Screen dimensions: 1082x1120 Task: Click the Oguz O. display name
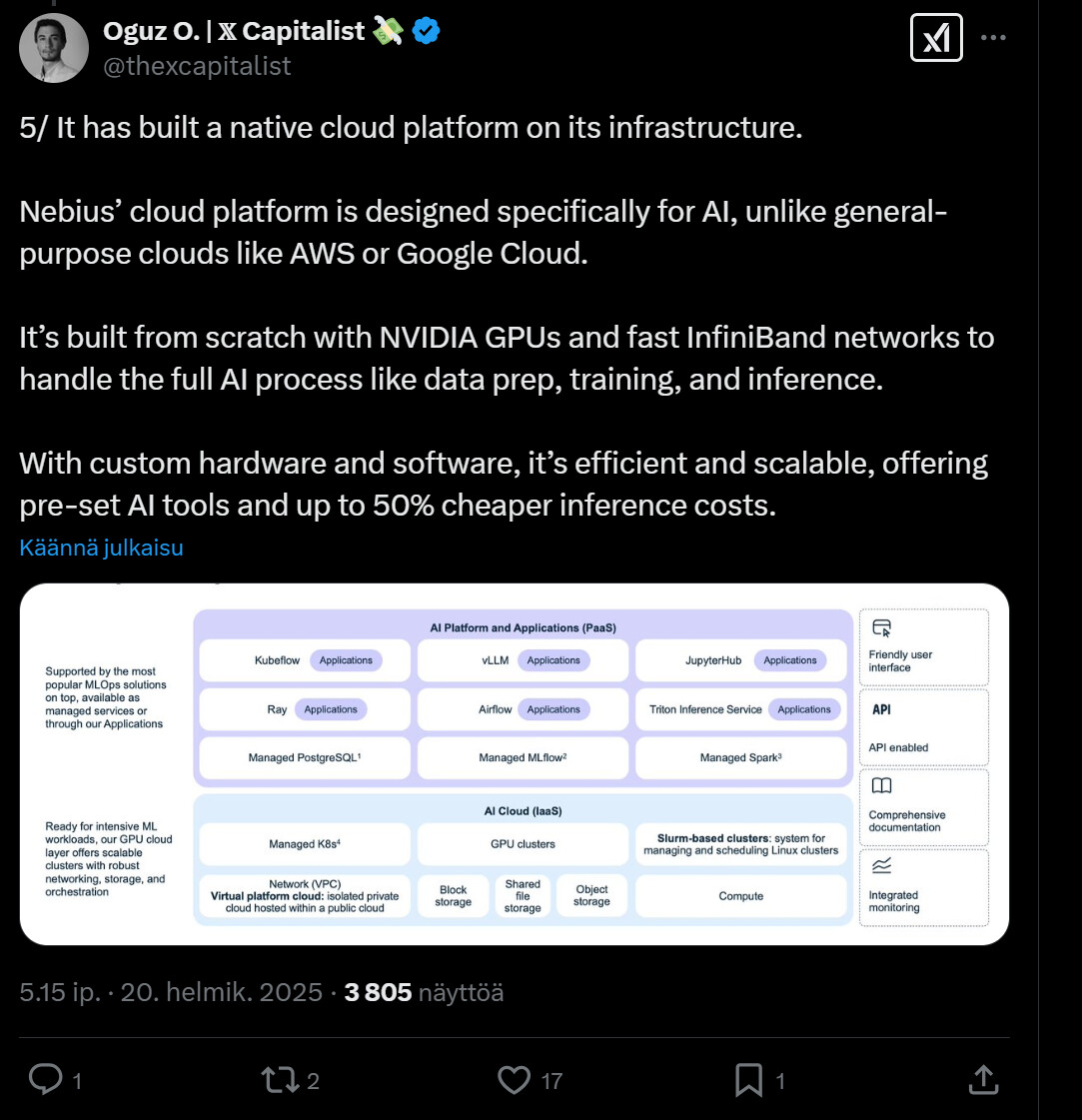click(234, 31)
